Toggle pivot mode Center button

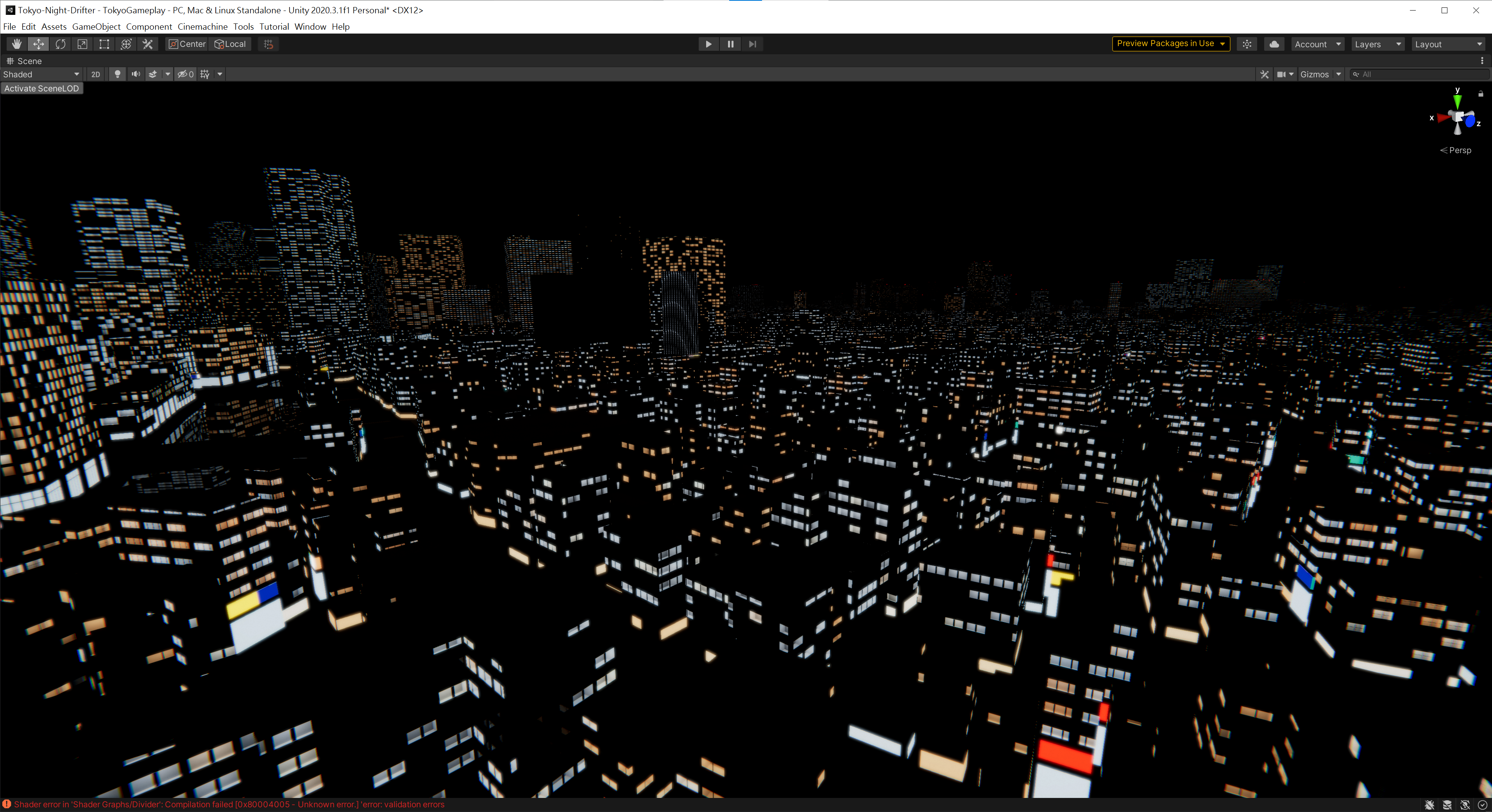coord(187,44)
